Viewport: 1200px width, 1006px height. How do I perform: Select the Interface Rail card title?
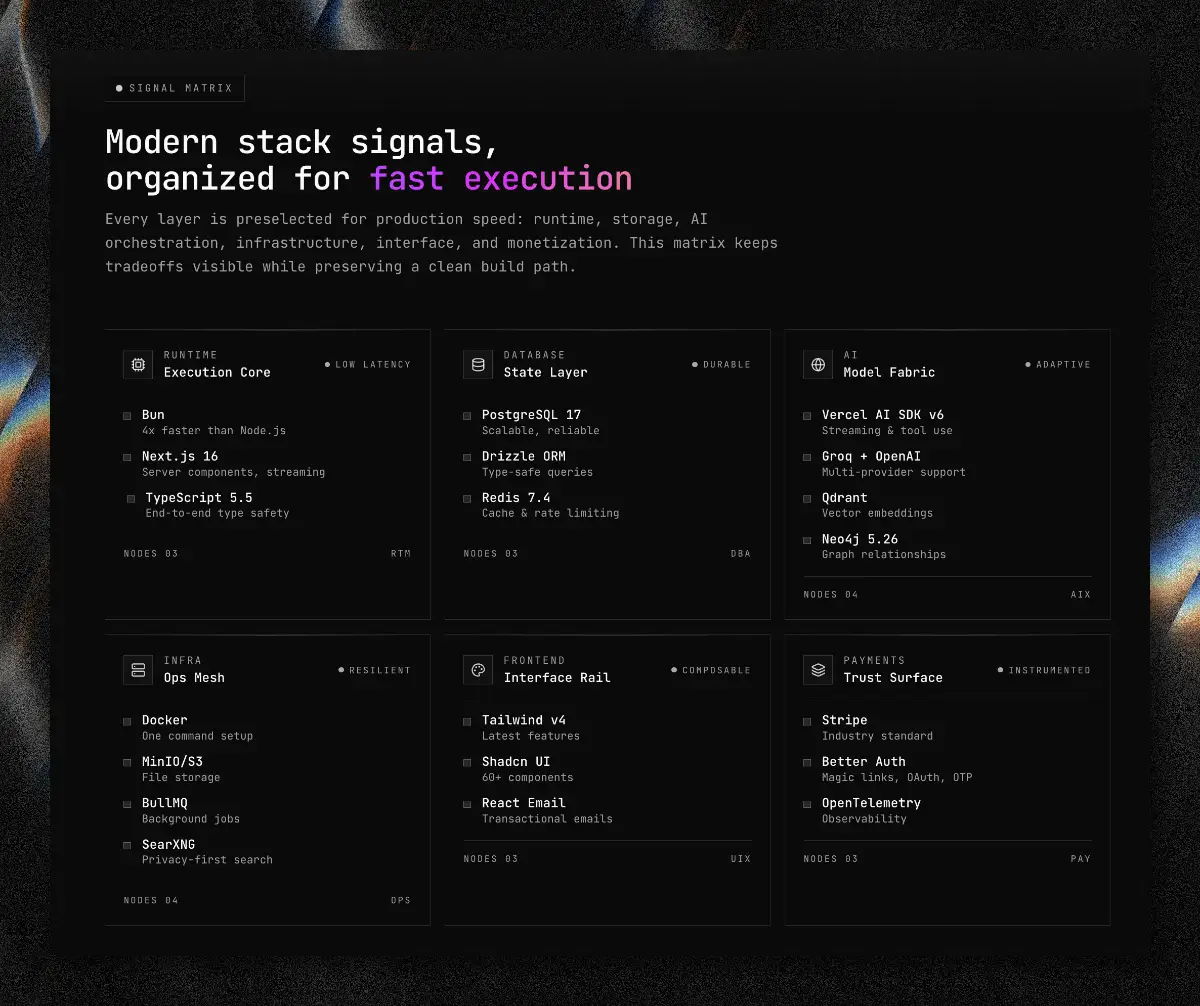[x=557, y=678]
